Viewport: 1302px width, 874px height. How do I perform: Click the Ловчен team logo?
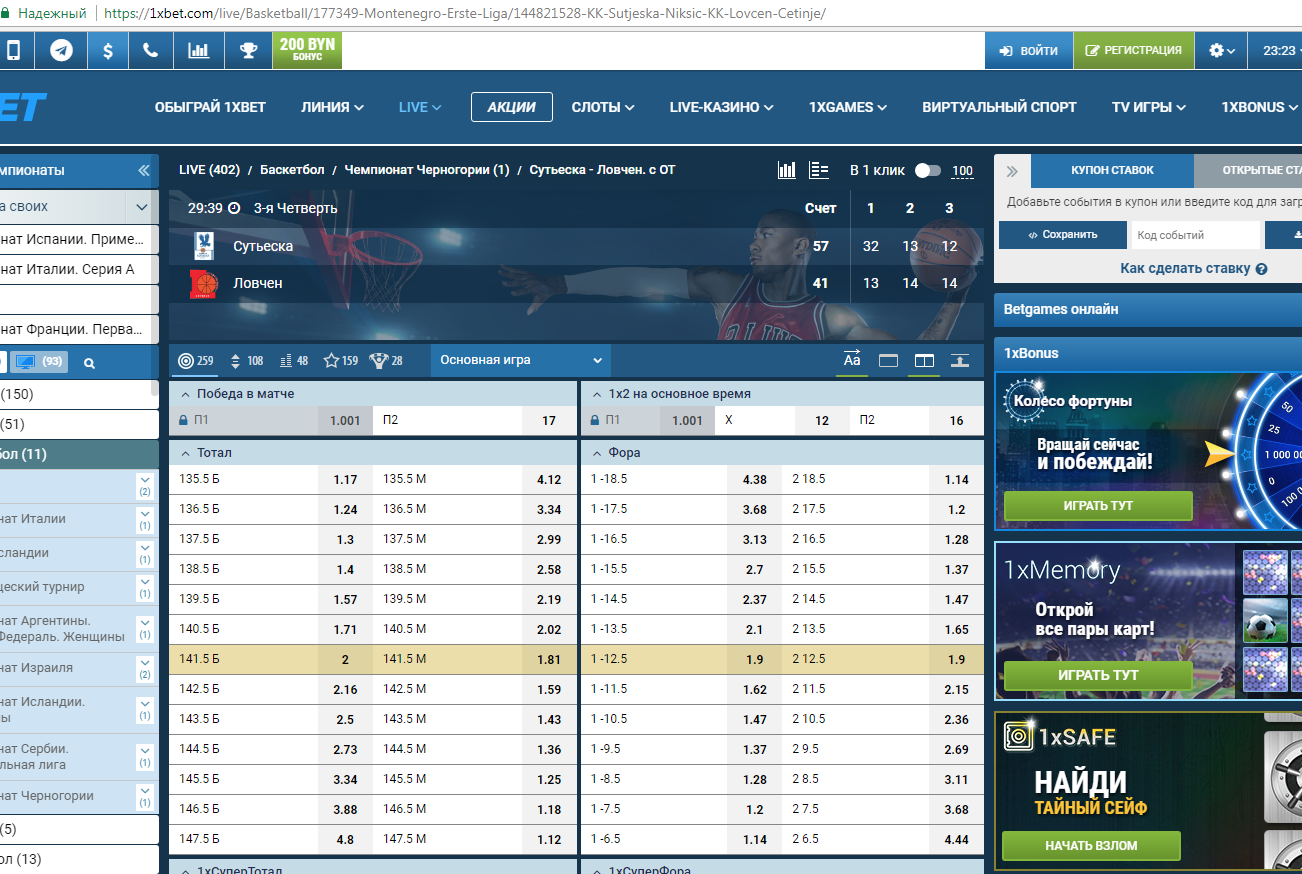(x=204, y=284)
